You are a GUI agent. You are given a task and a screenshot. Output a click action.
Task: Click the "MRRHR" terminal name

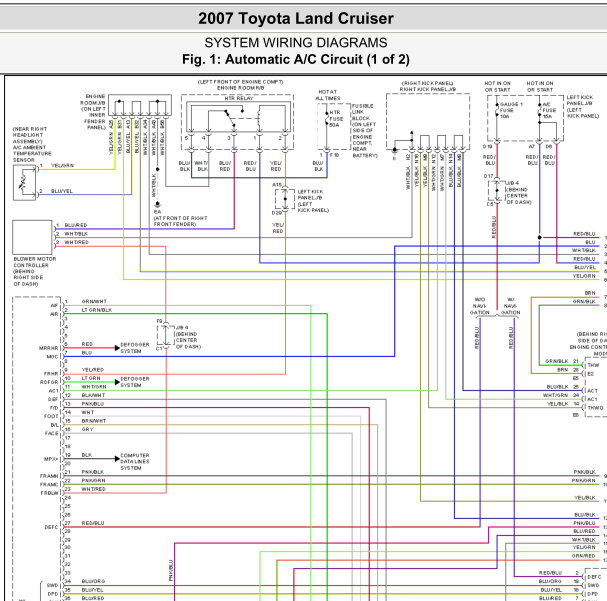[48, 348]
